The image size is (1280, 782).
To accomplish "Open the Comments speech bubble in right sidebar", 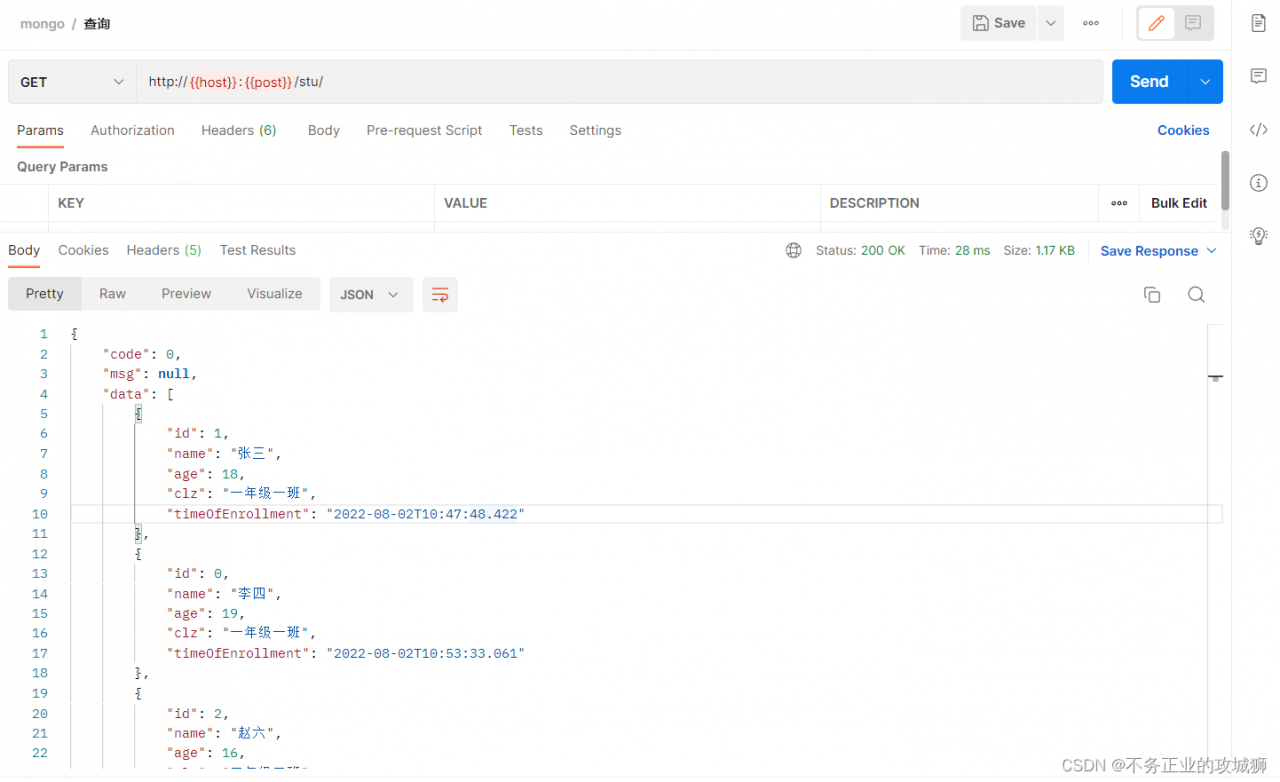I will pos(1259,76).
